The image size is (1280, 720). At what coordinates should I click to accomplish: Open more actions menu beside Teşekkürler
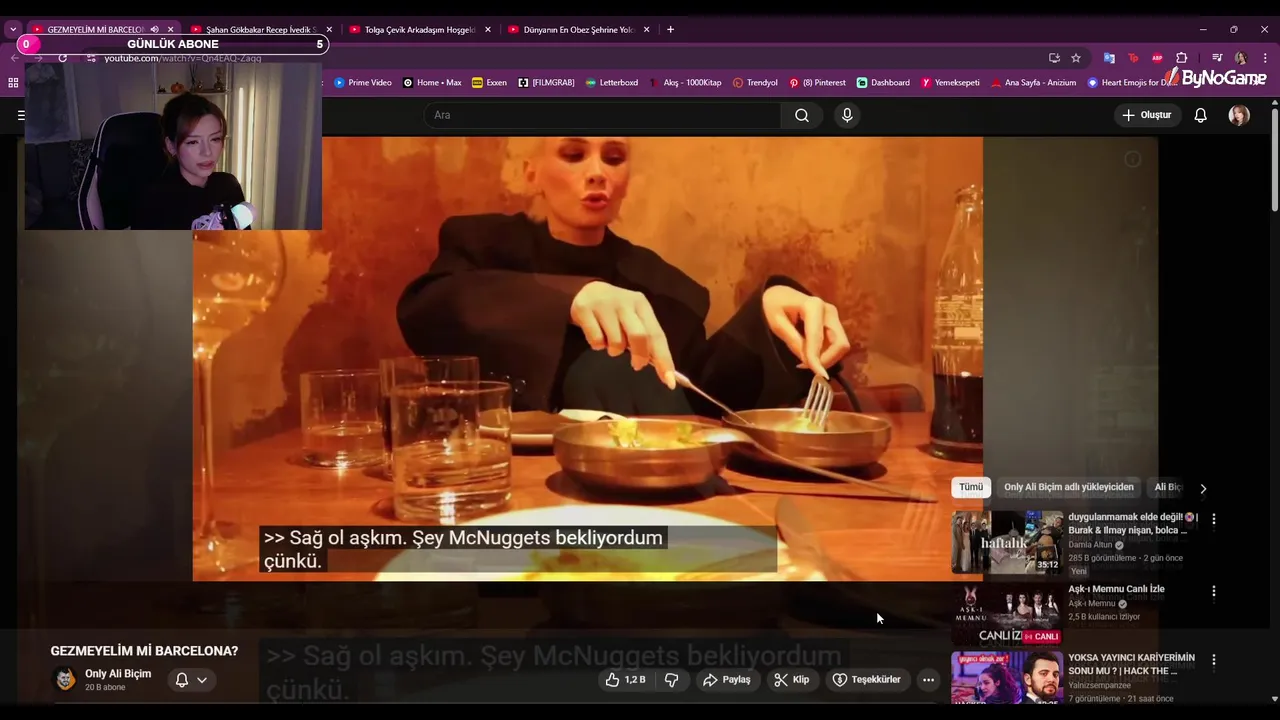(x=928, y=680)
